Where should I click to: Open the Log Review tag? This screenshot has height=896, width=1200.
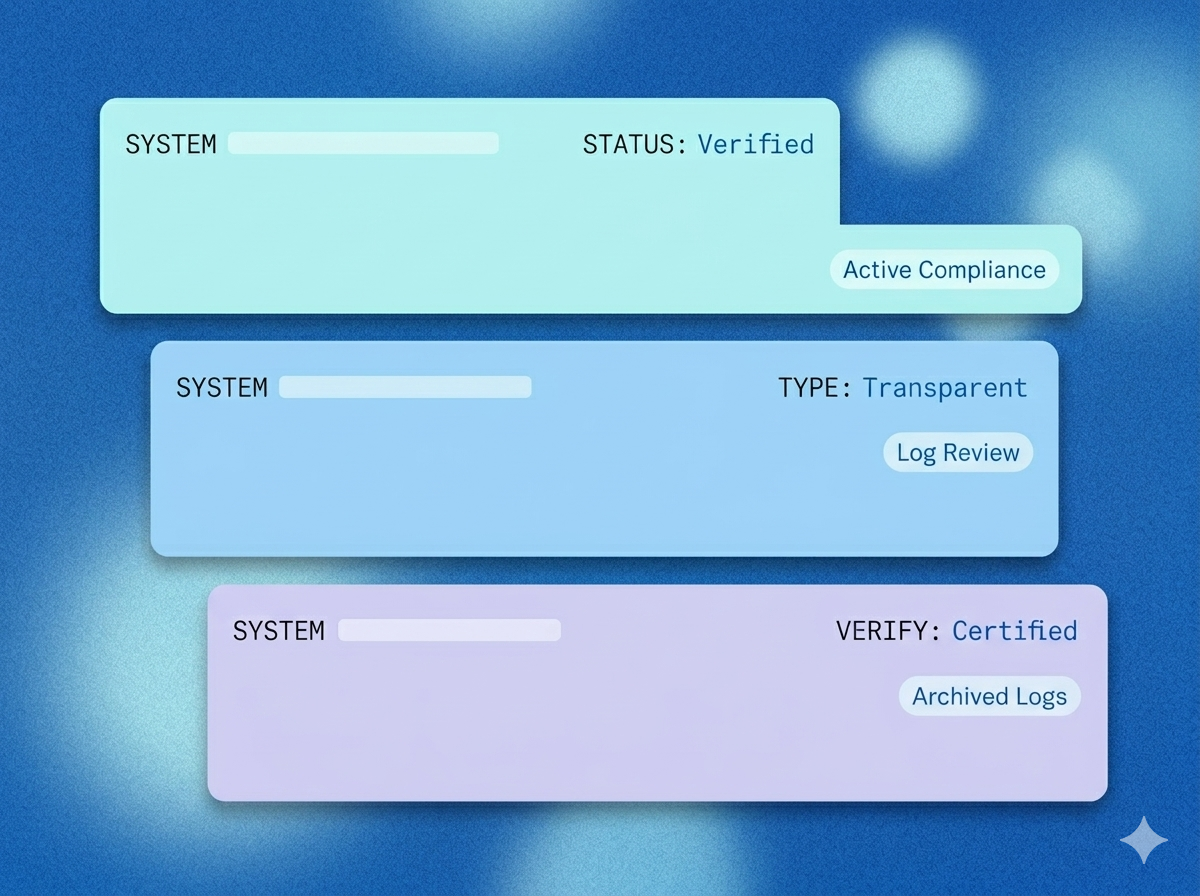[958, 452]
